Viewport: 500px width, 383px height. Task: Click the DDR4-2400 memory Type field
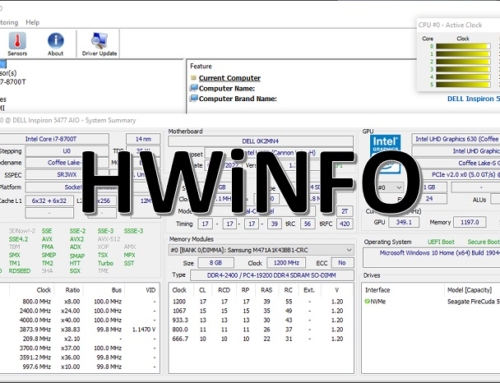pyautogui.click(x=272, y=275)
